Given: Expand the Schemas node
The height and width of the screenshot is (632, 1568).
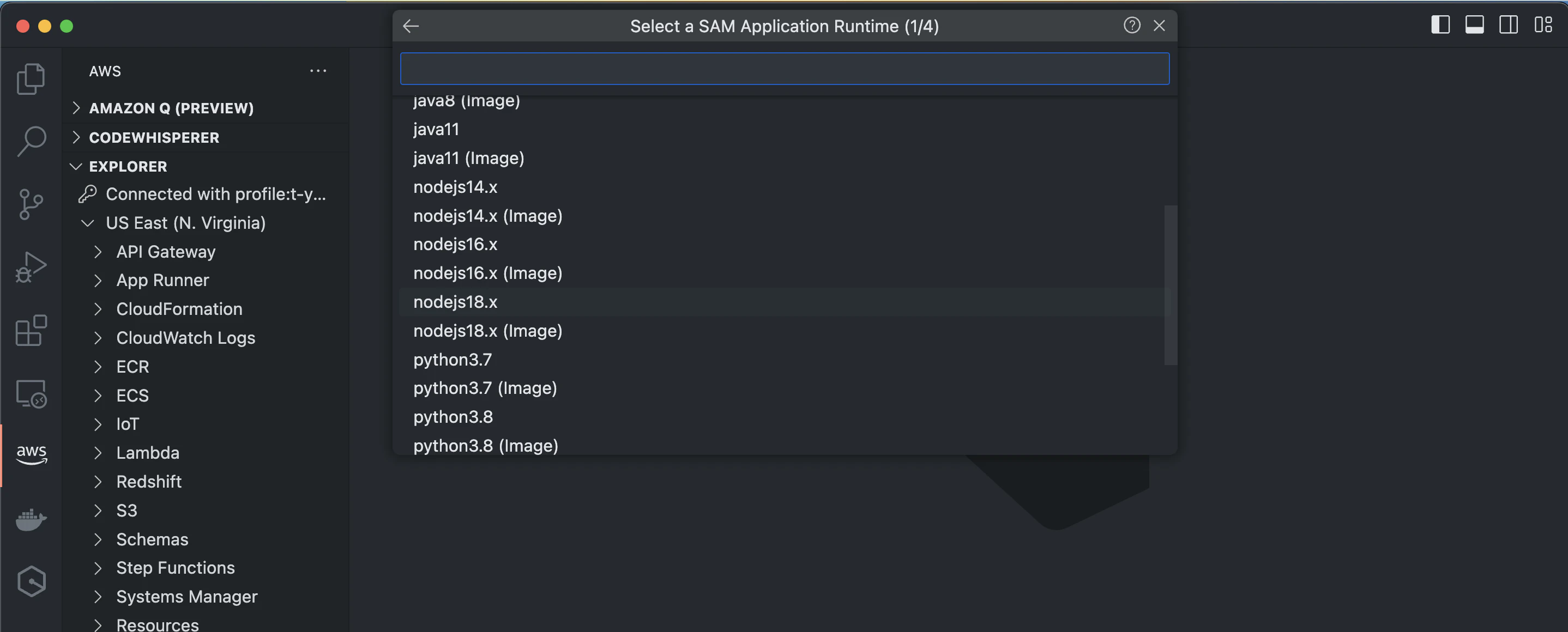Looking at the screenshot, I should point(98,539).
